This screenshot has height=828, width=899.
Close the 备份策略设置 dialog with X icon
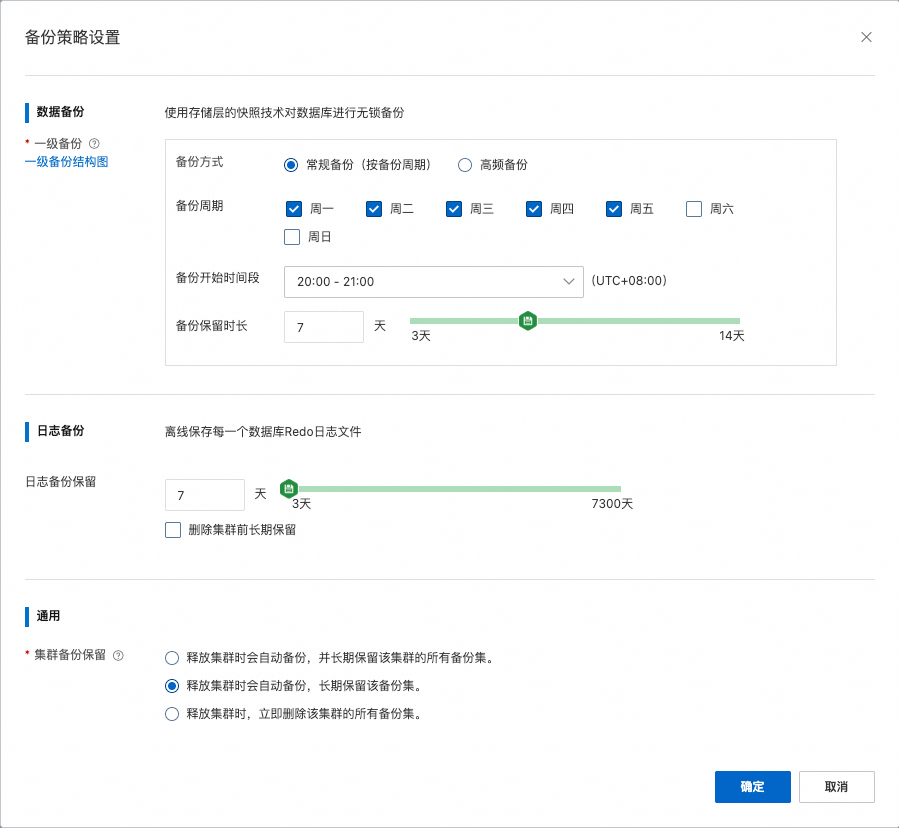[866, 37]
